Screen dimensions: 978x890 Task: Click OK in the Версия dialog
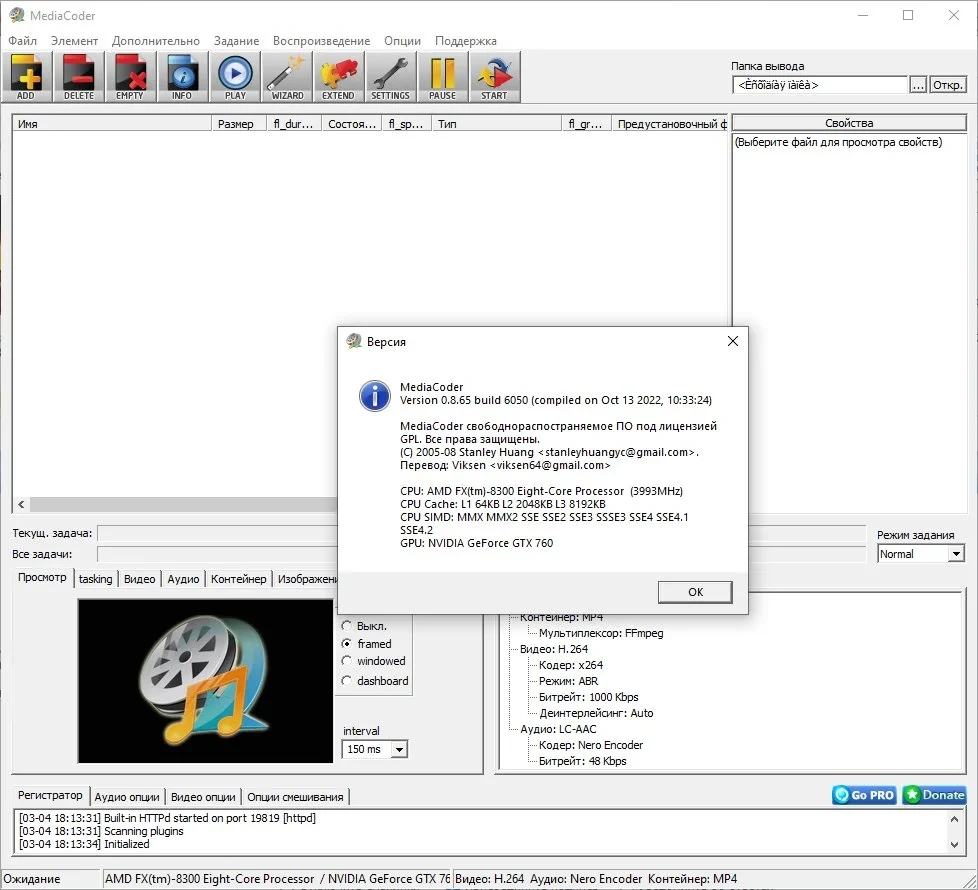[x=695, y=592]
